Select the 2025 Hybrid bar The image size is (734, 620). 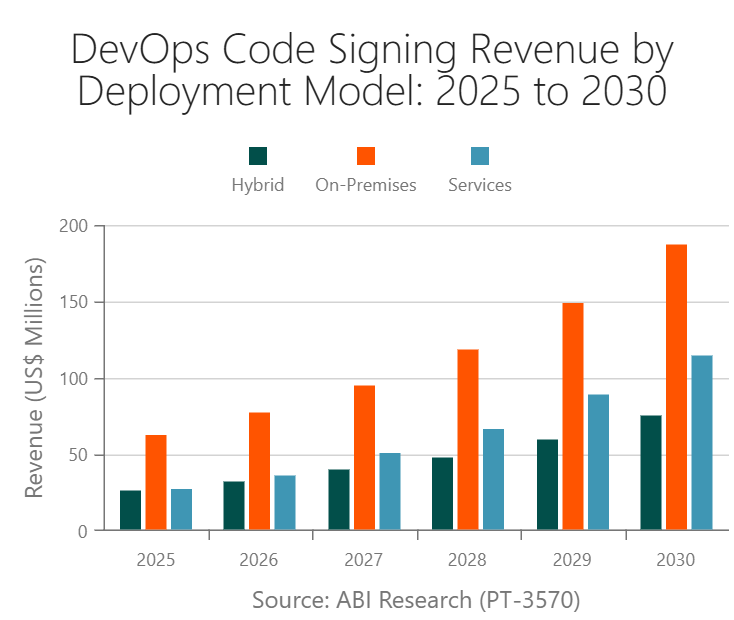click(x=131, y=510)
